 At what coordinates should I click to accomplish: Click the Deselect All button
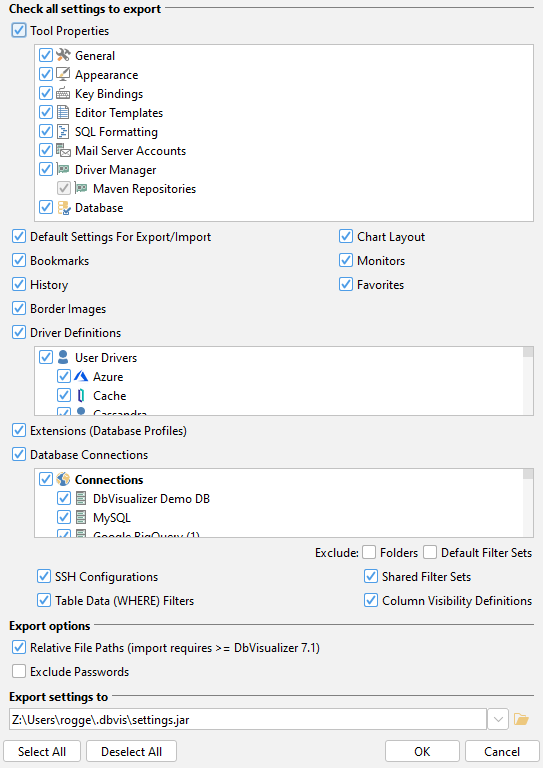pos(131,751)
